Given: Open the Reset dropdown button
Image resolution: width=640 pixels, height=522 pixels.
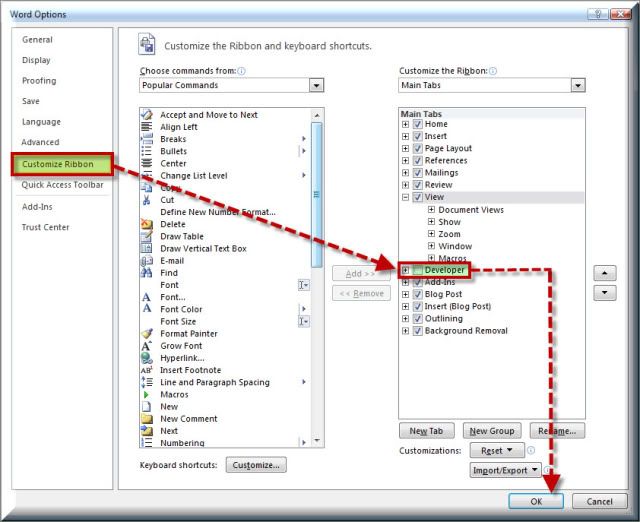Looking at the screenshot, I should click(x=497, y=451).
